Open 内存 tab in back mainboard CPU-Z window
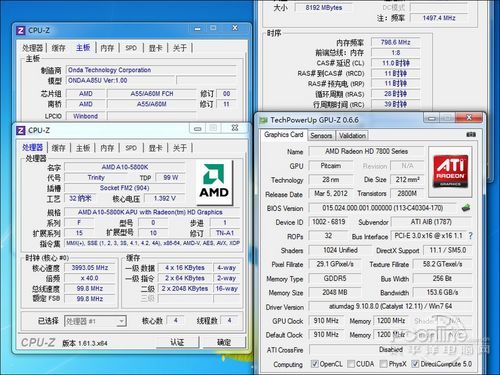500x375 pixels. (x=107, y=48)
